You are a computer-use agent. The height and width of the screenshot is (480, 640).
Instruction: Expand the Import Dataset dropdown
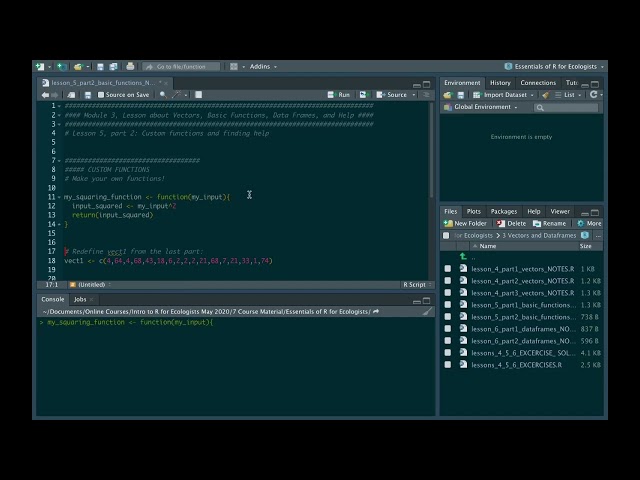click(503, 95)
